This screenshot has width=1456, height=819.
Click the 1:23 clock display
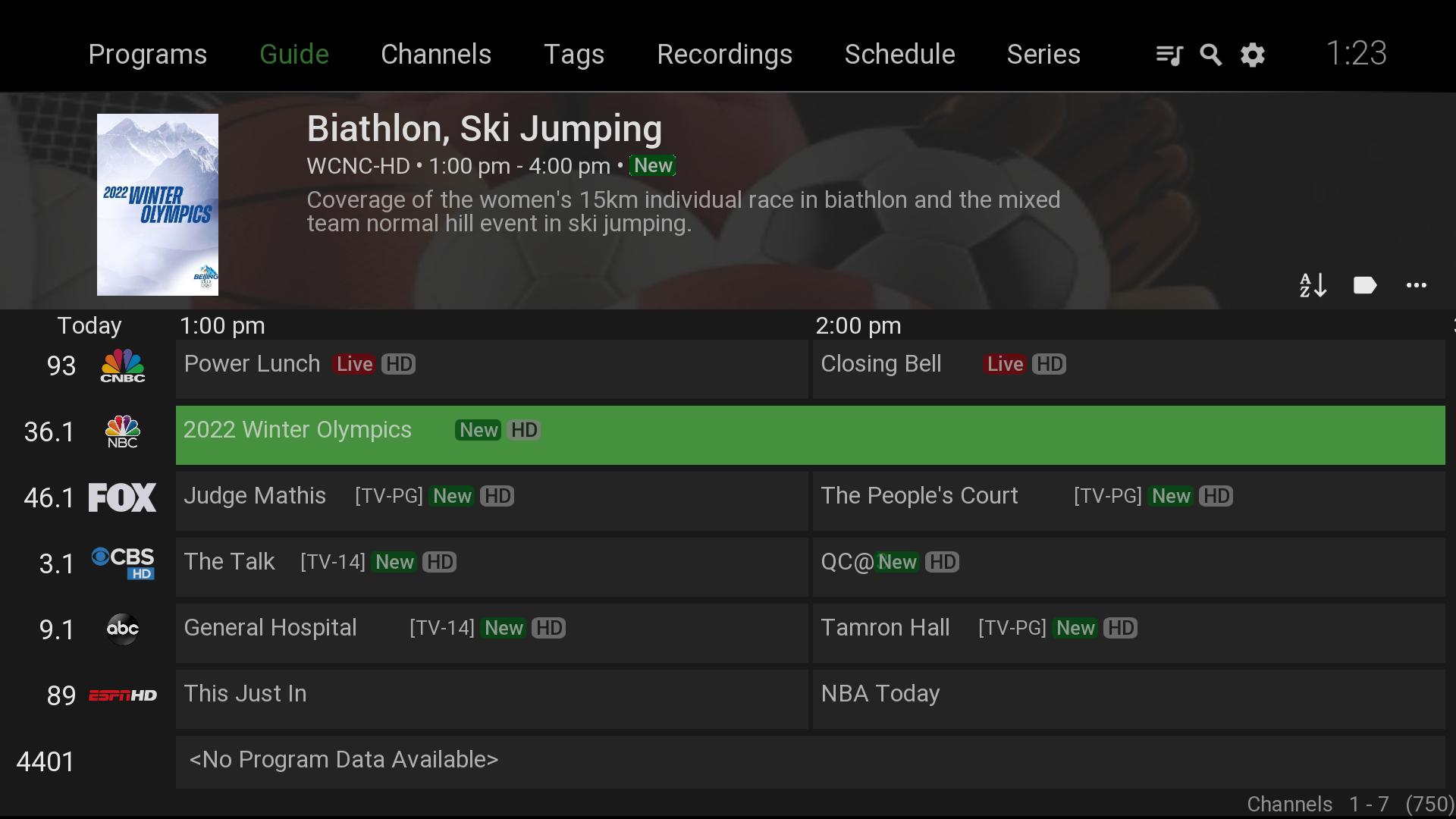pyautogui.click(x=1357, y=53)
